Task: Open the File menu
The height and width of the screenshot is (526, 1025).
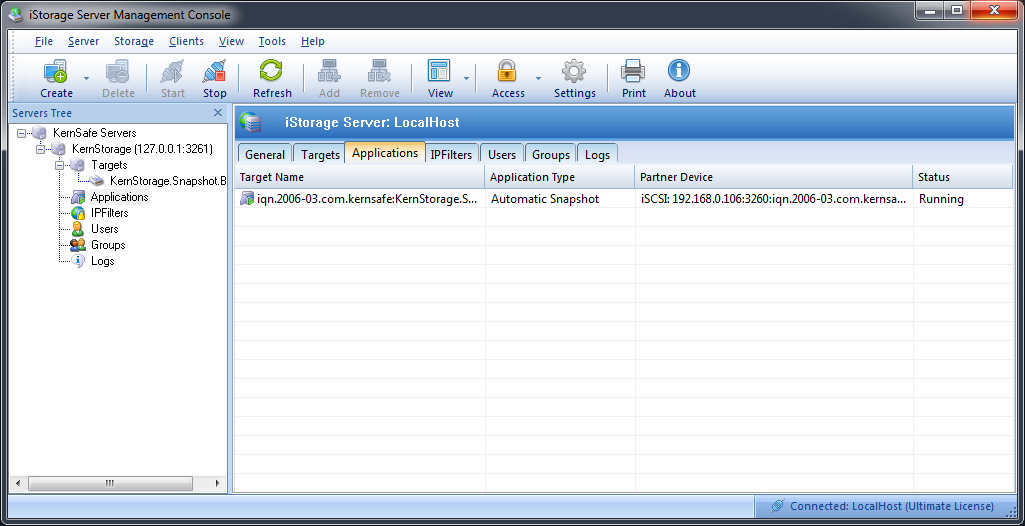Action: coord(44,41)
